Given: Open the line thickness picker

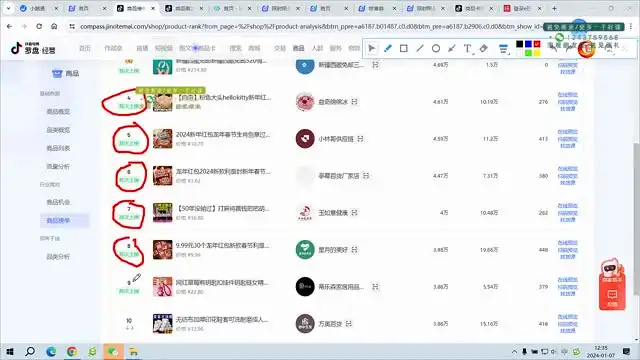Looking at the screenshot, I should click(x=503, y=49).
